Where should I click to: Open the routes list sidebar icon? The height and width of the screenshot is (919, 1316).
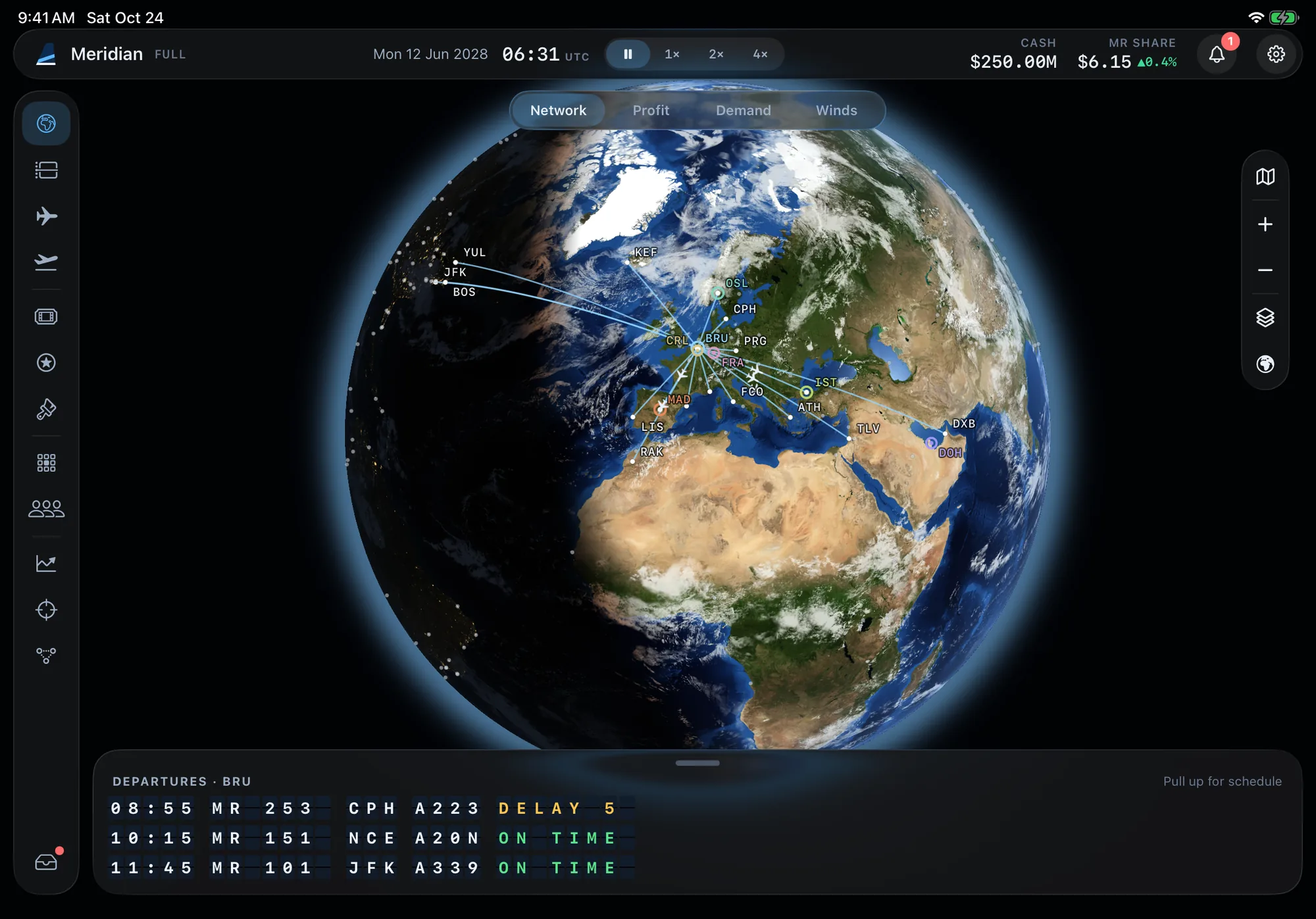coord(46,170)
